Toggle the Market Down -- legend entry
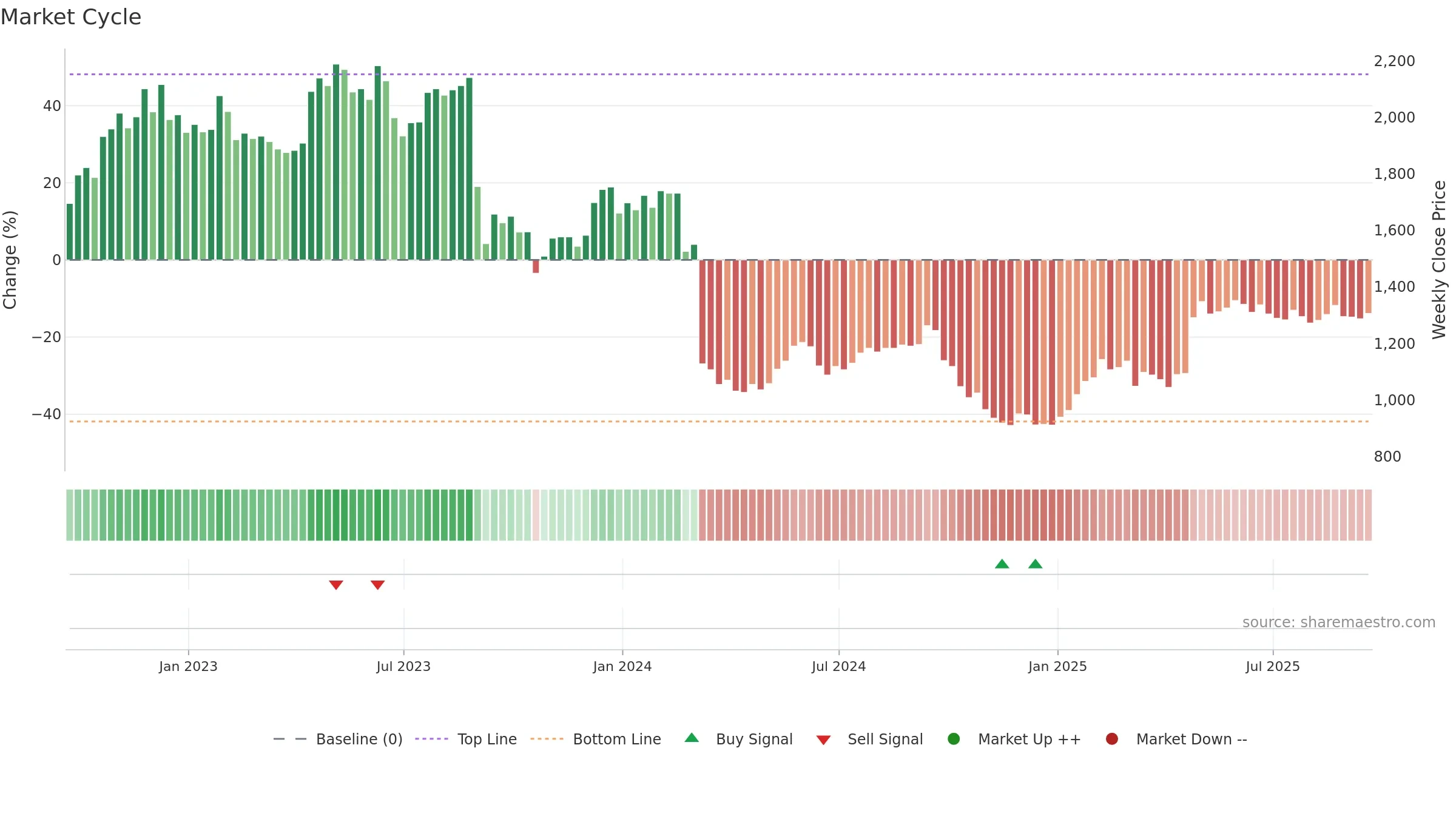The height and width of the screenshot is (819, 1456). (1176, 739)
